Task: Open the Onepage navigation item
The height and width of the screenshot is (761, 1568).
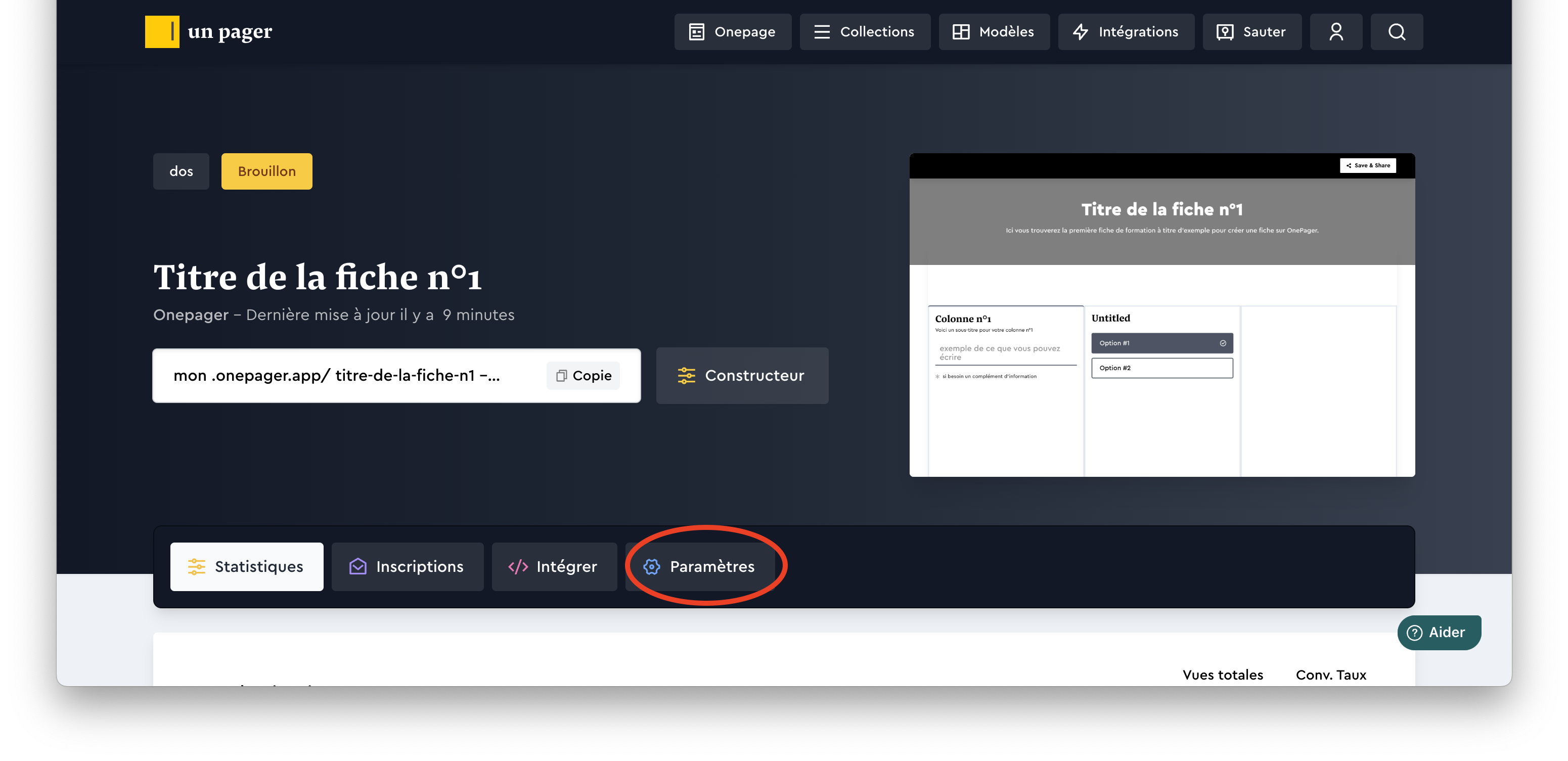Action: (732, 32)
